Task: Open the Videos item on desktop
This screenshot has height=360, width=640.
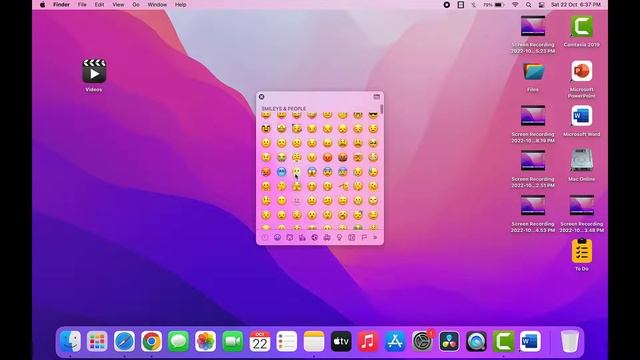Action: pos(94,71)
